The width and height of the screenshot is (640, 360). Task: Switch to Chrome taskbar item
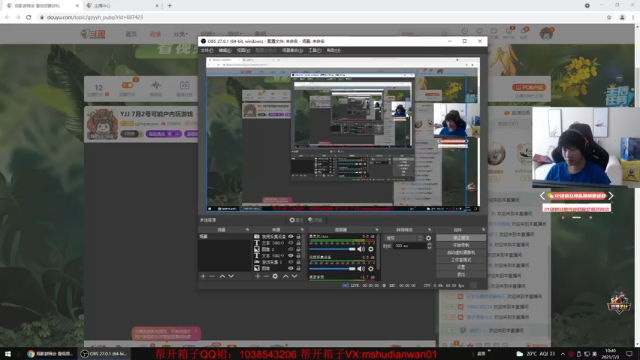[x=50, y=353]
